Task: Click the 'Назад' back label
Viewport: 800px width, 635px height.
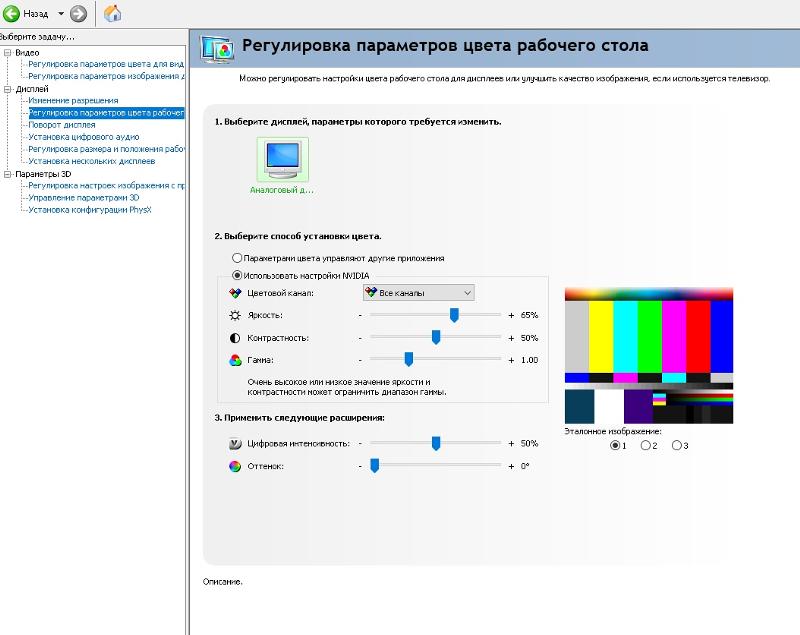Action: (36, 14)
